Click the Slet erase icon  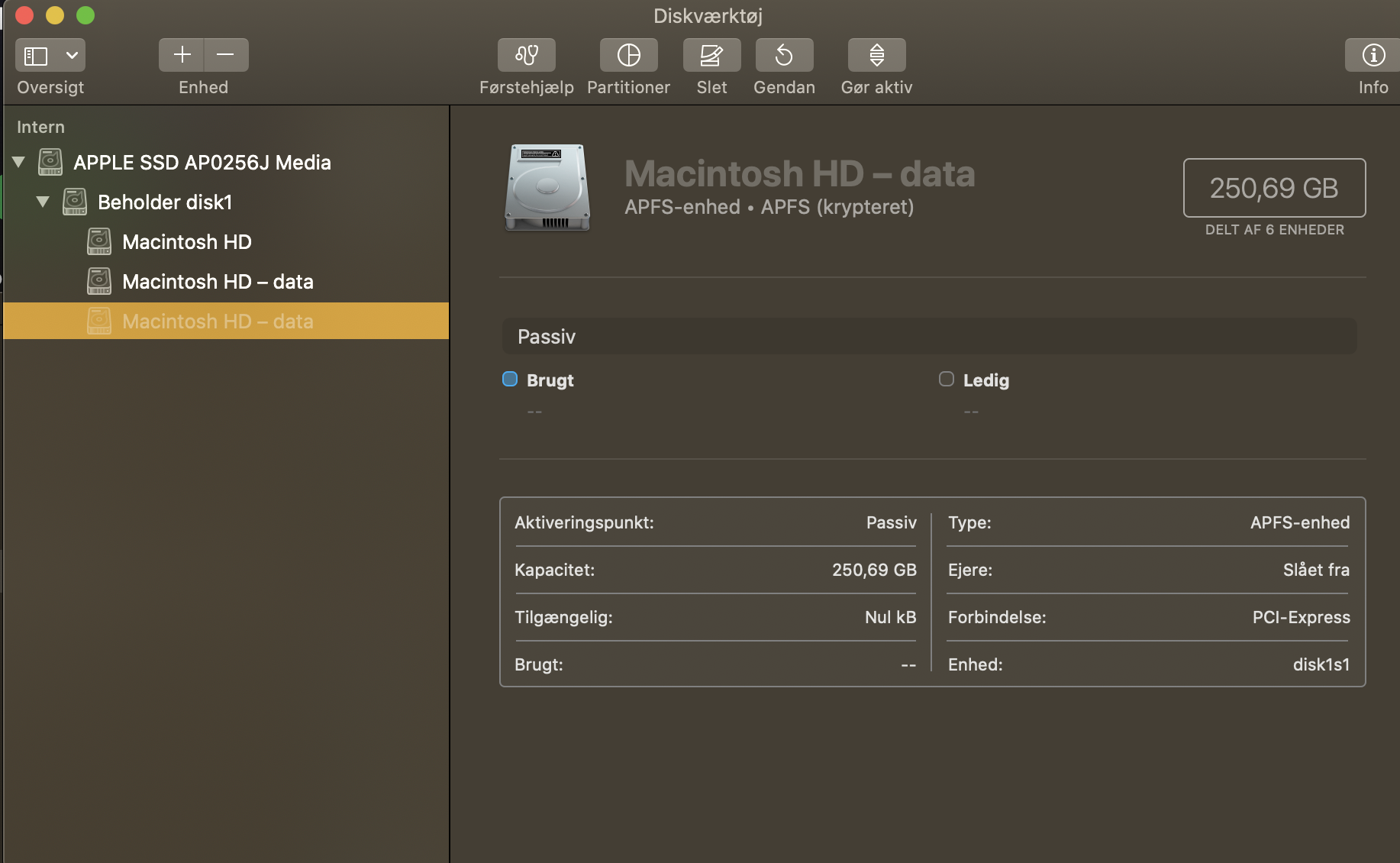click(x=711, y=55)
